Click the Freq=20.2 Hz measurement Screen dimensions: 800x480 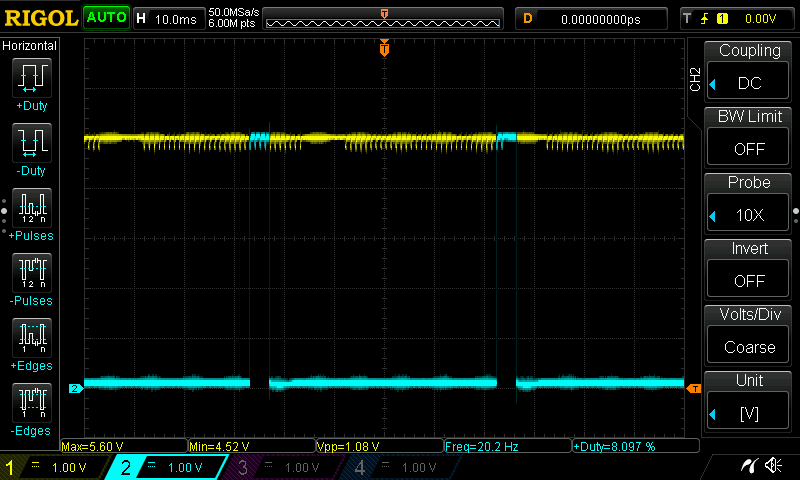(508, 446)
